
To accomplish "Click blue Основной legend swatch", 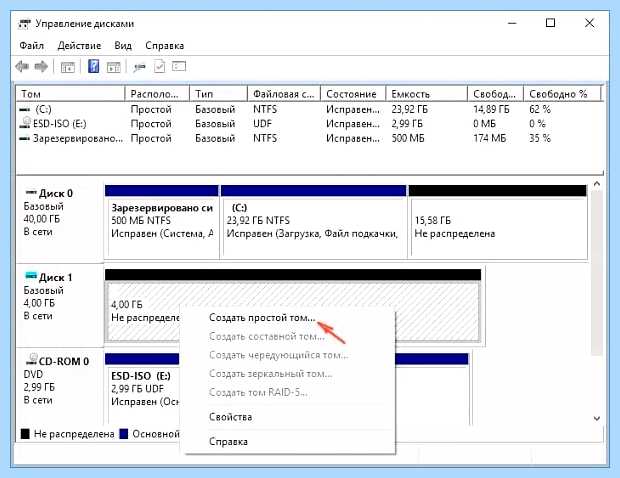I will click(124, 434).
